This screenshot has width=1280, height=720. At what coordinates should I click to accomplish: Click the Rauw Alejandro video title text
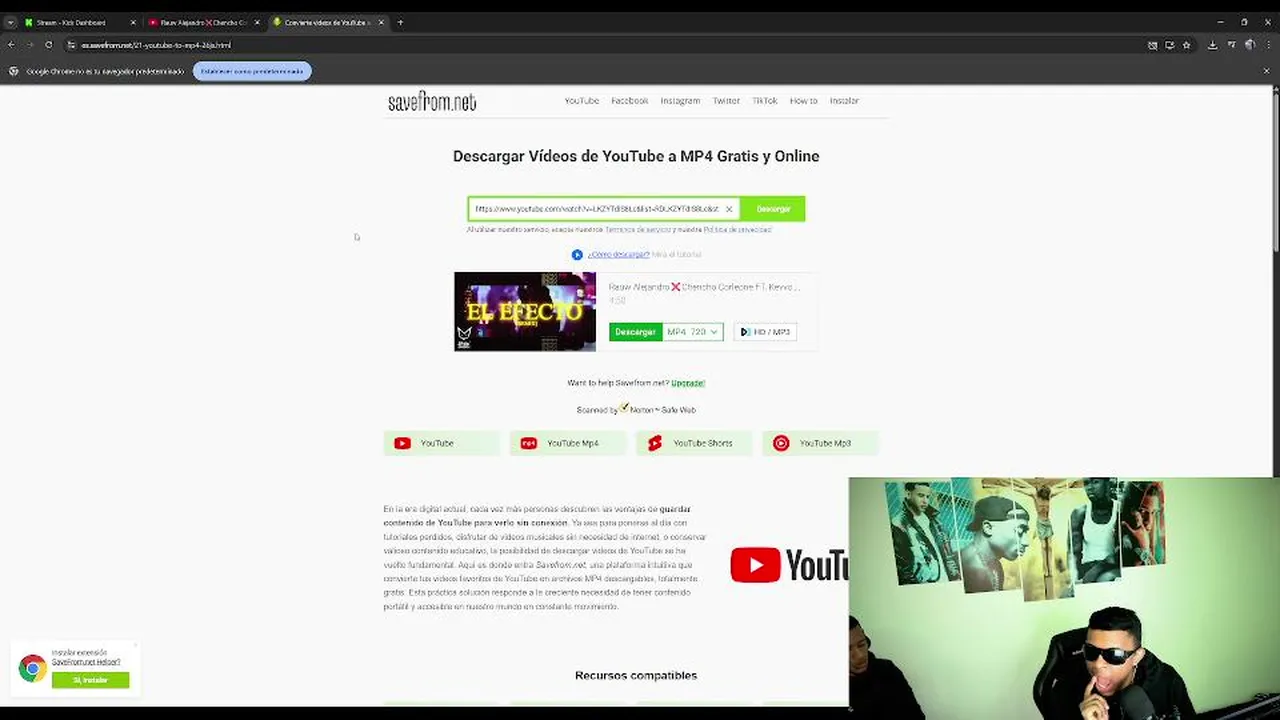point(704,287)
